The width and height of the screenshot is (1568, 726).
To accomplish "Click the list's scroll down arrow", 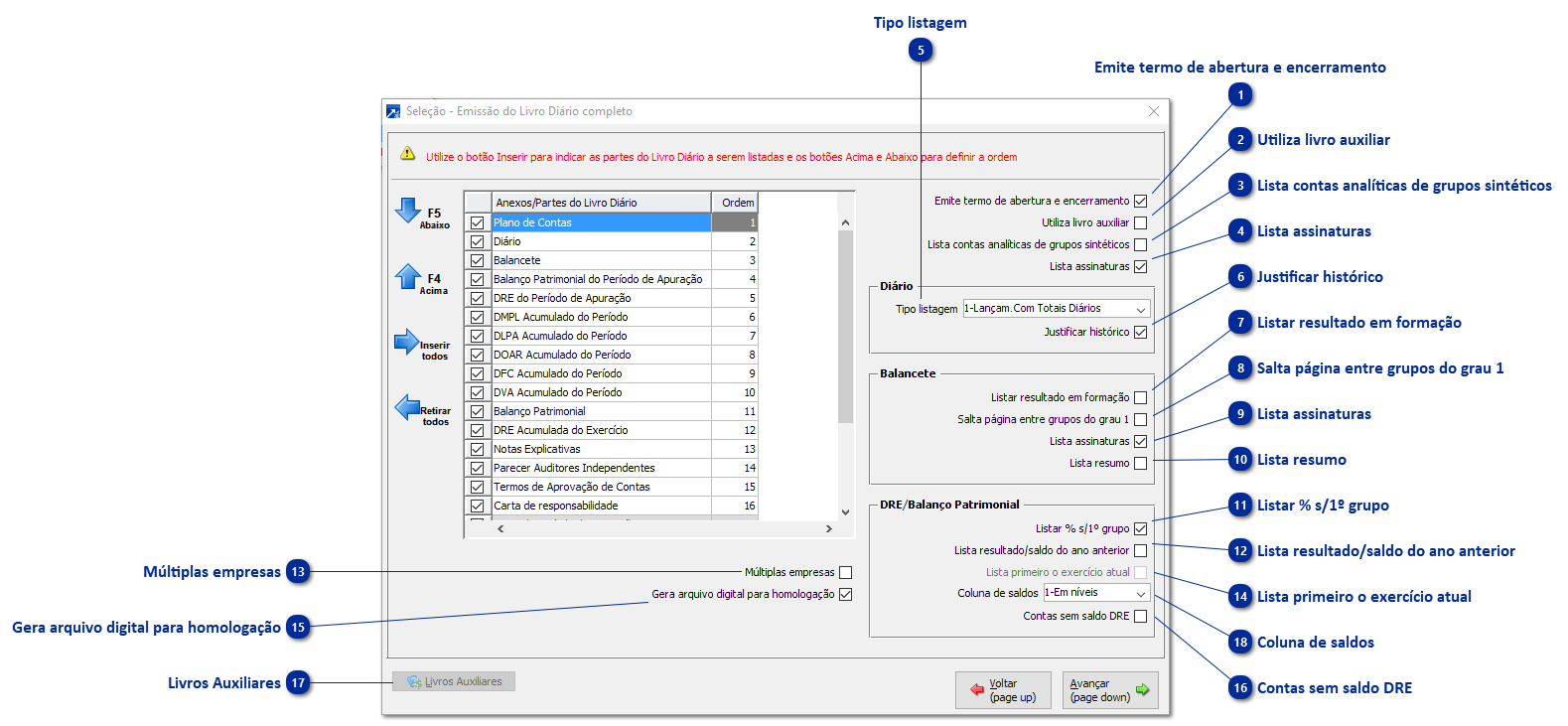I will 846,512.
